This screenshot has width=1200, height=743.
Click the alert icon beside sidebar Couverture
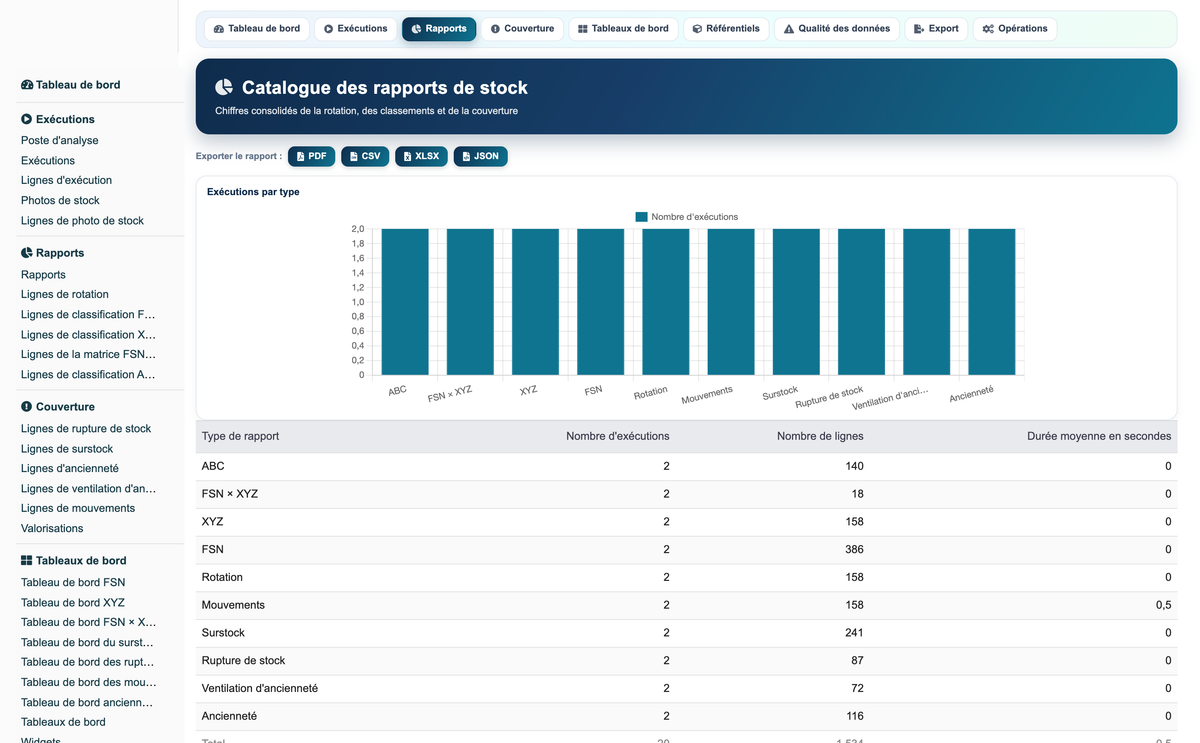coord(27,407)
